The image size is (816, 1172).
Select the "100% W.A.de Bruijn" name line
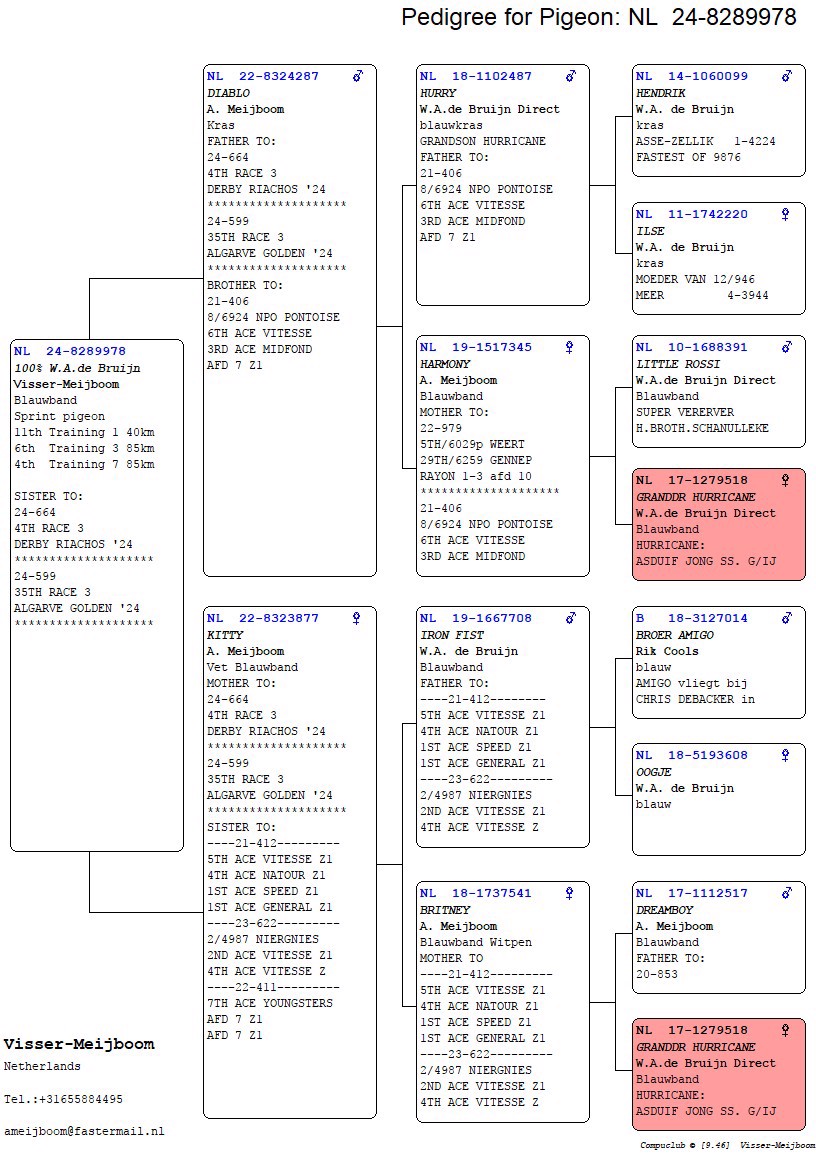(x=77, y=368)
